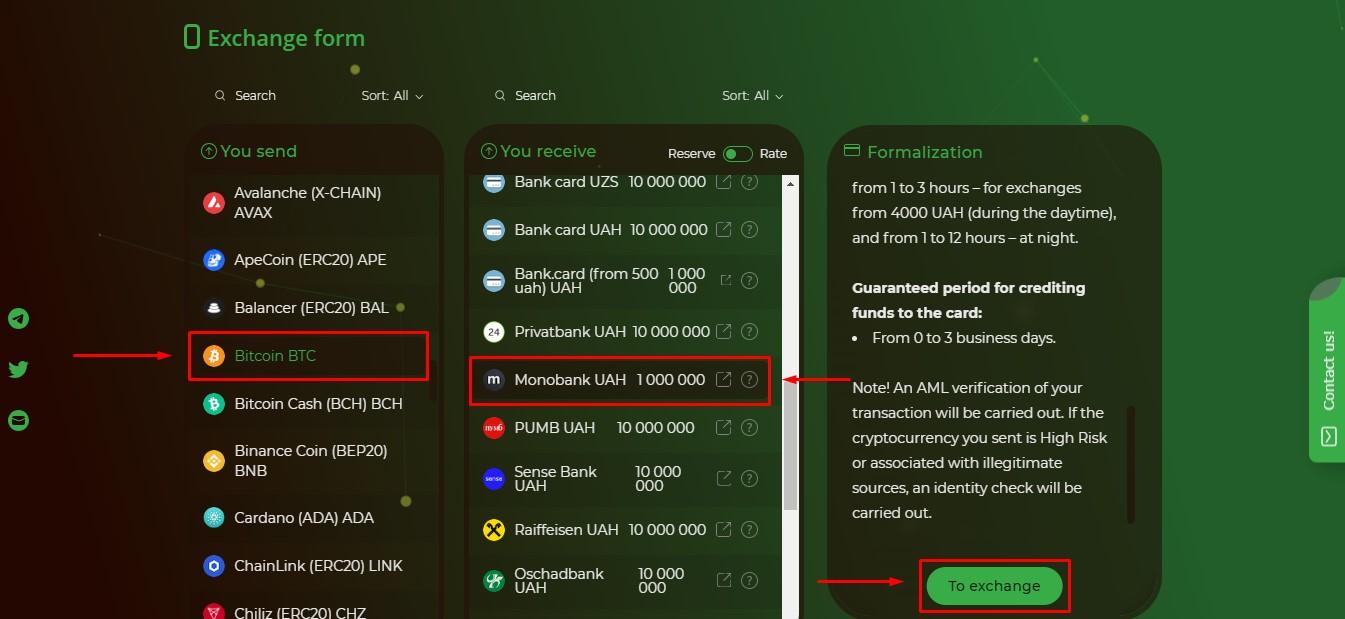This screenshot has width=1345, height=619.
Task: Click the You receive list scrollbar thumb
Action: point(790,445)
